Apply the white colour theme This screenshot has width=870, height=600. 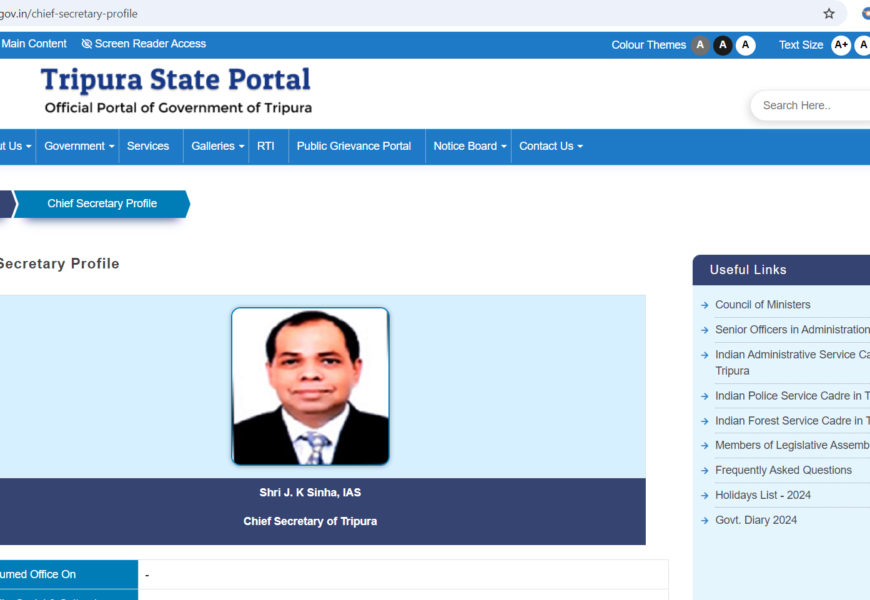point(746,45)
